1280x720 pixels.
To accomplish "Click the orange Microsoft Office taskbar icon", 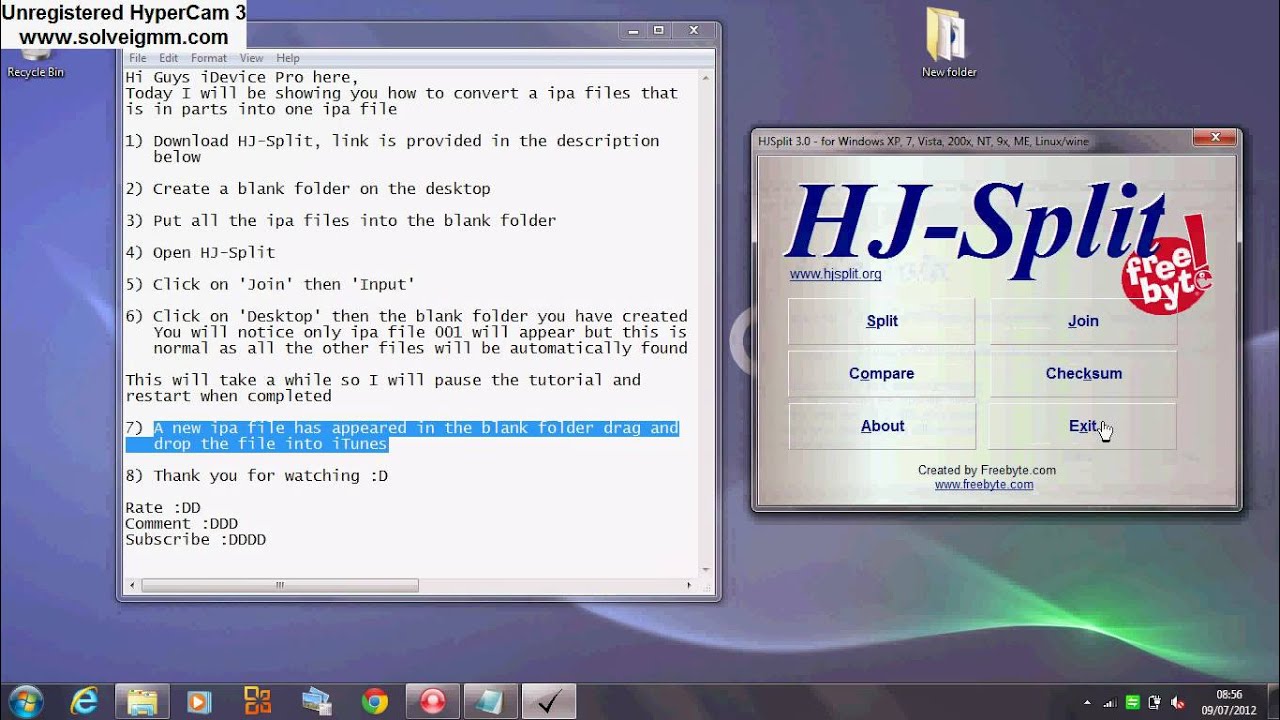I will pos(258,701).
